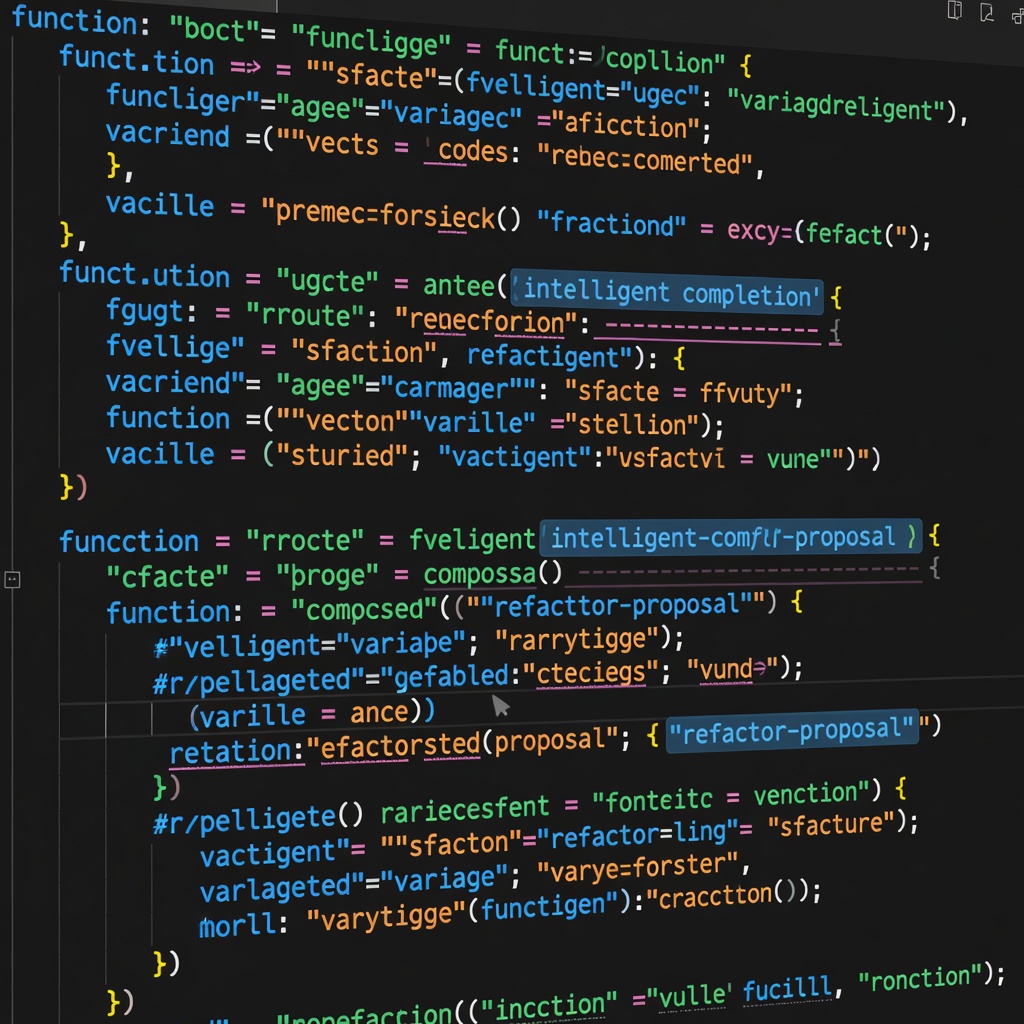Click the string "rarrytigge"
Screen dimensions: 1024x1024
coord(577,639)
